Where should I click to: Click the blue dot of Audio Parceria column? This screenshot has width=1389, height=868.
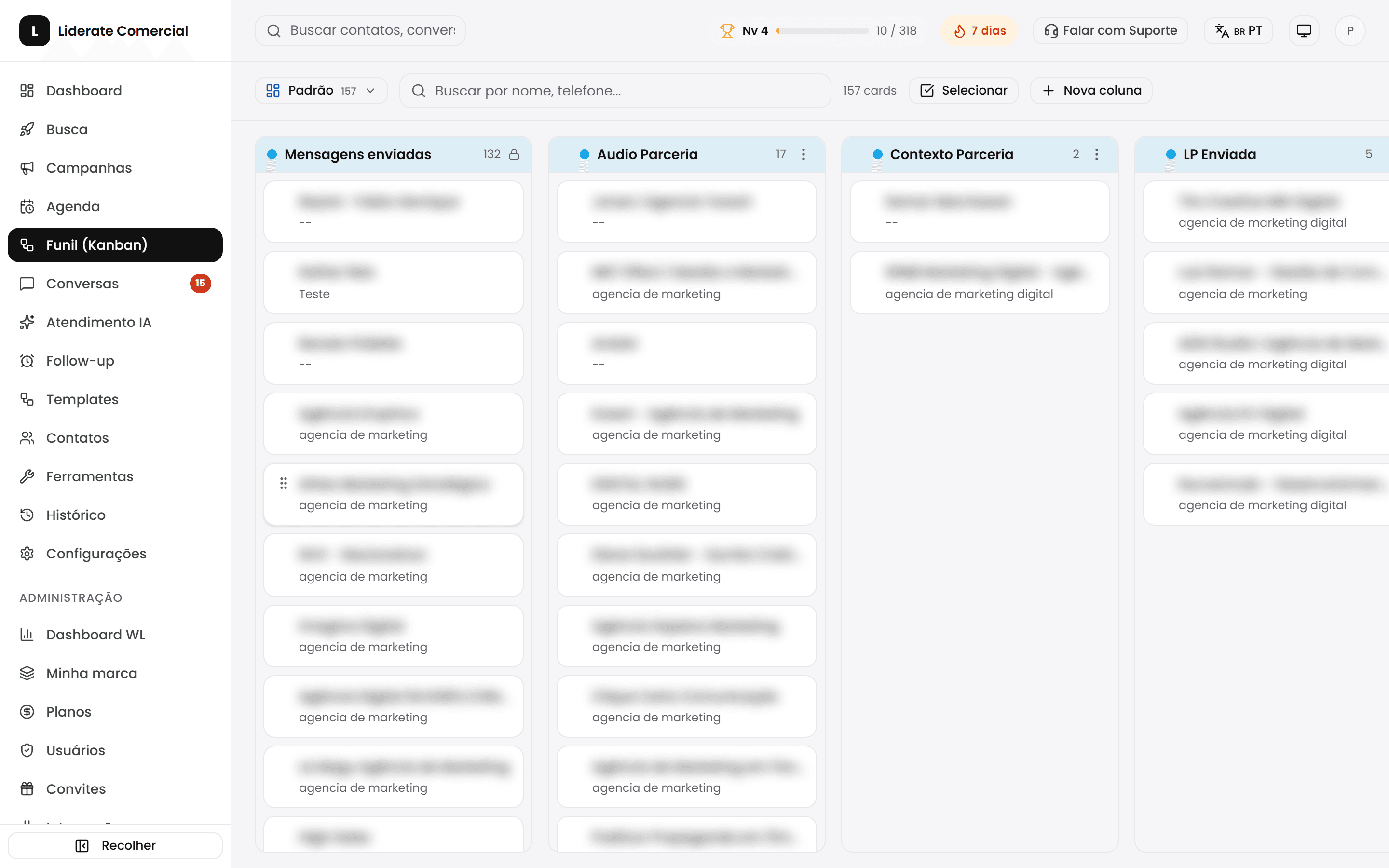click(x=585, y=154)
